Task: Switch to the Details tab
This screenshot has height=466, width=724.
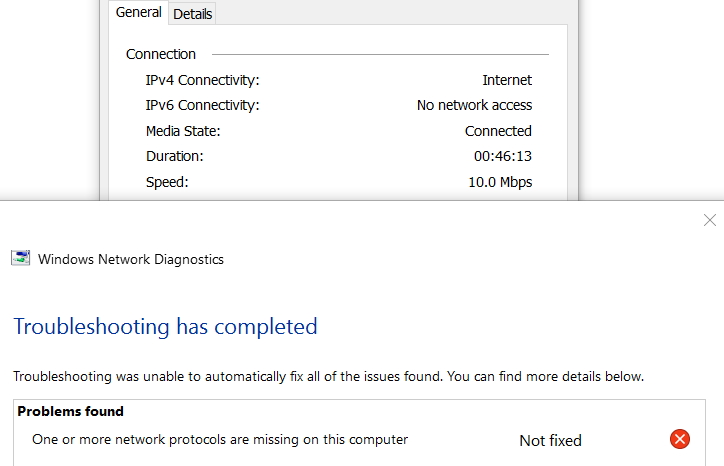Action: (193, 14)
